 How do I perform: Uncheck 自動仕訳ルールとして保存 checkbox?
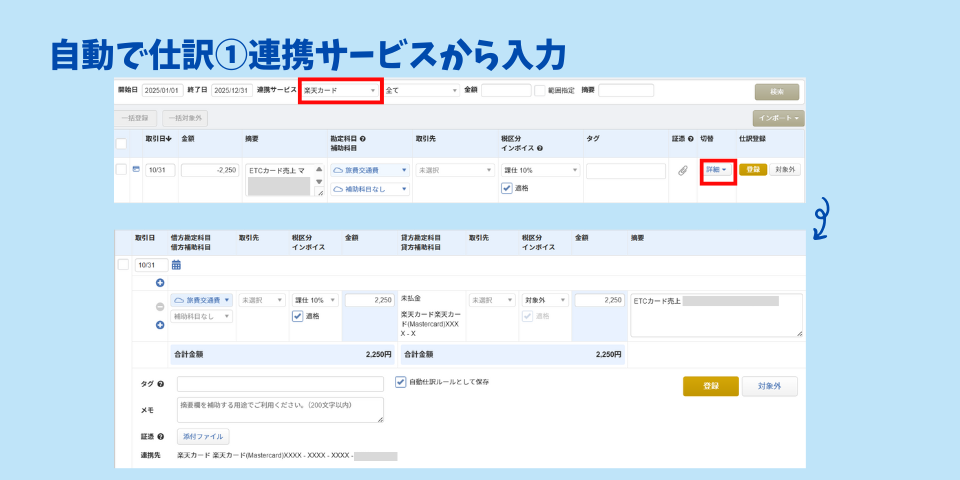401,381
